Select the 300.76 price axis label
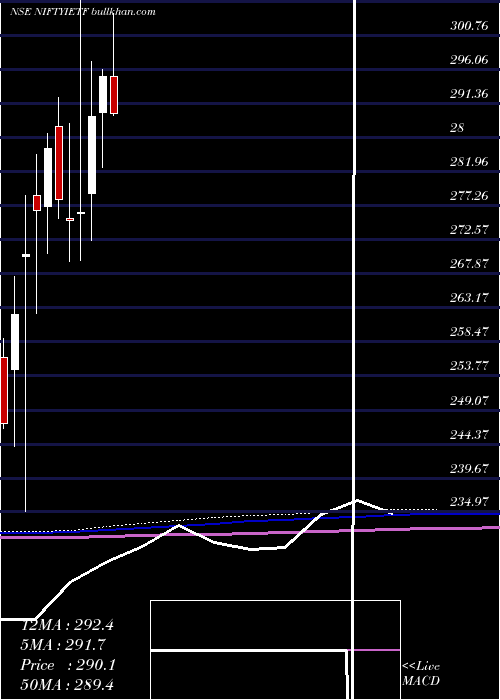The image size is (500, 700). (469, 26)
